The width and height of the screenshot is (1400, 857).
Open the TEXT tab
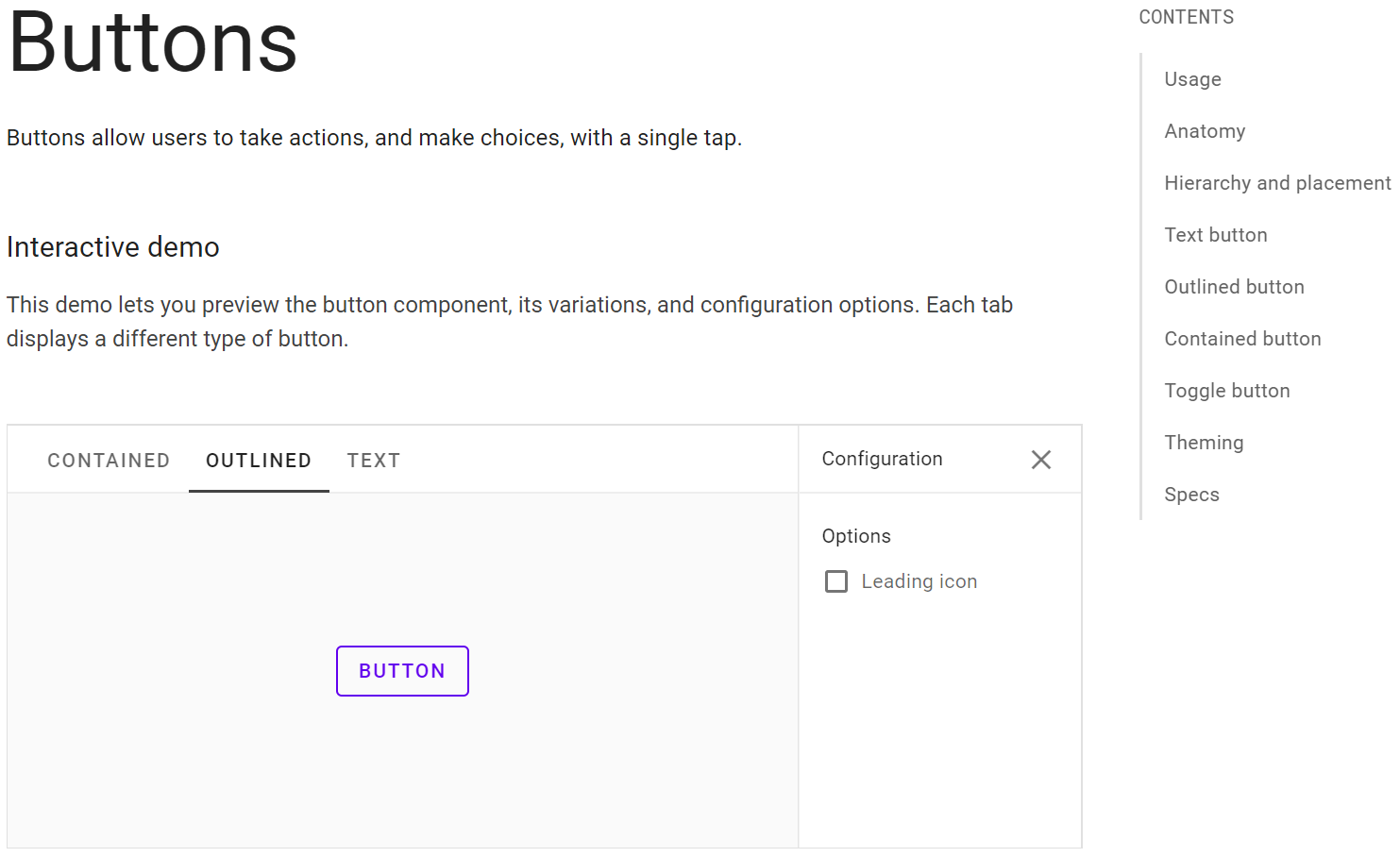point(374,461)
